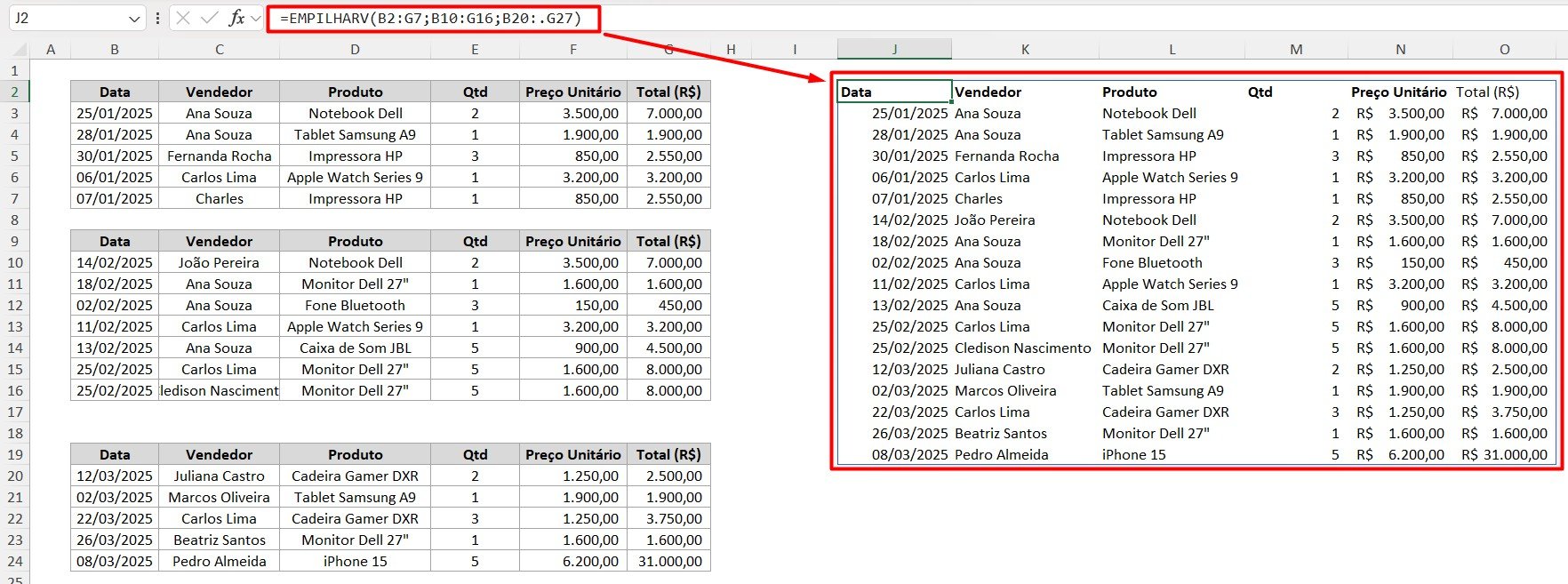Open Insert Function with the fx icon
Screen dimensions: 1568x584
pos(236,18)
